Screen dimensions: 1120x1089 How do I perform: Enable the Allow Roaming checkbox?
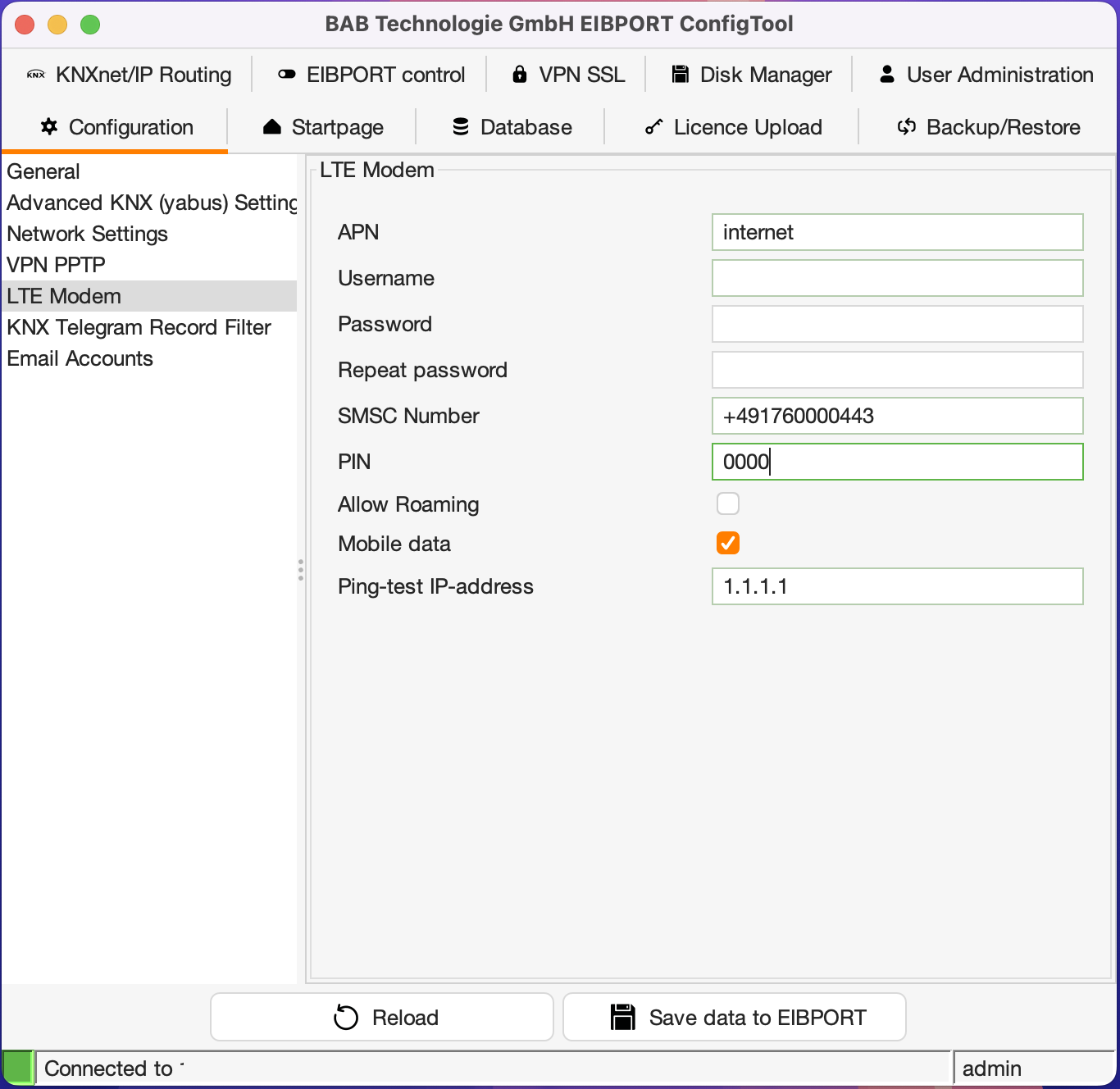[728, 503]
